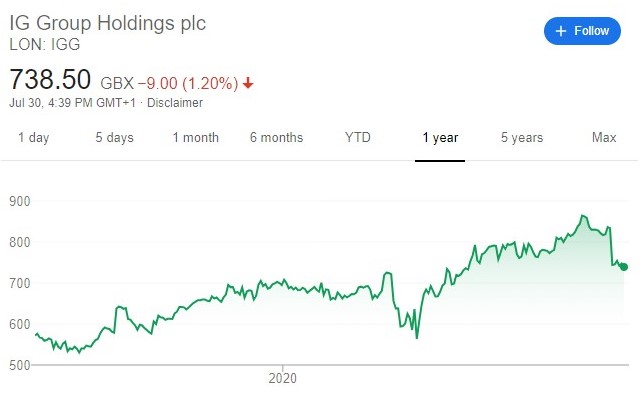This screenshot has height=397, width=641.
Task: Select the YTD range tab
Action: 358,138
